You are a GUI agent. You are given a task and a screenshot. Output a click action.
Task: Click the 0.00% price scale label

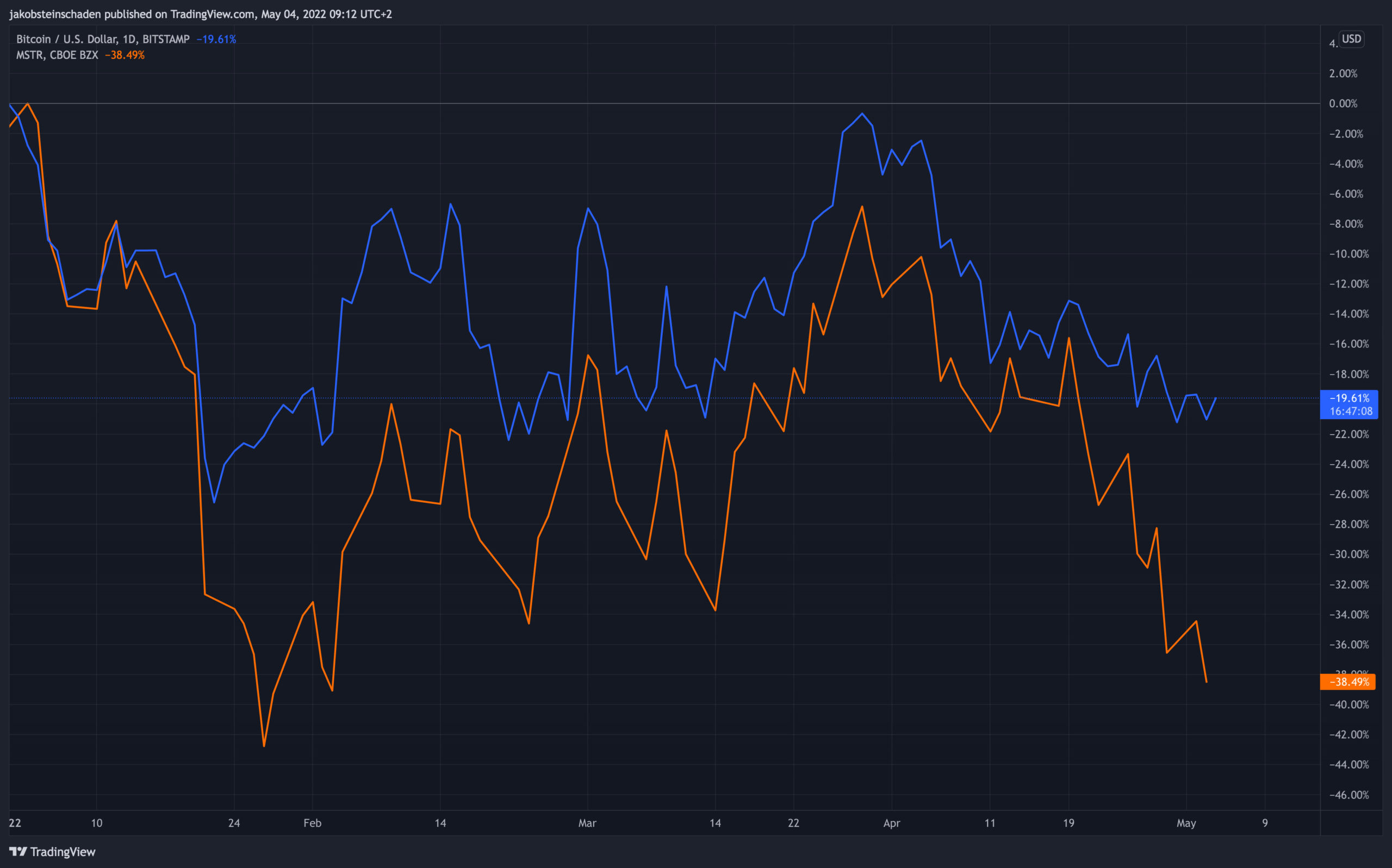(1343, 103)
